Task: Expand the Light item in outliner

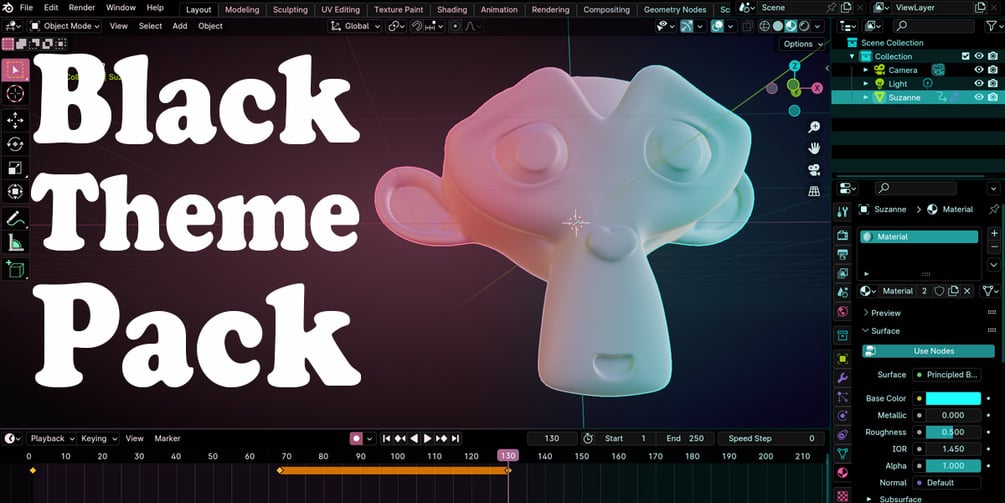Action: pyautogui.click(x=866, y=83)
